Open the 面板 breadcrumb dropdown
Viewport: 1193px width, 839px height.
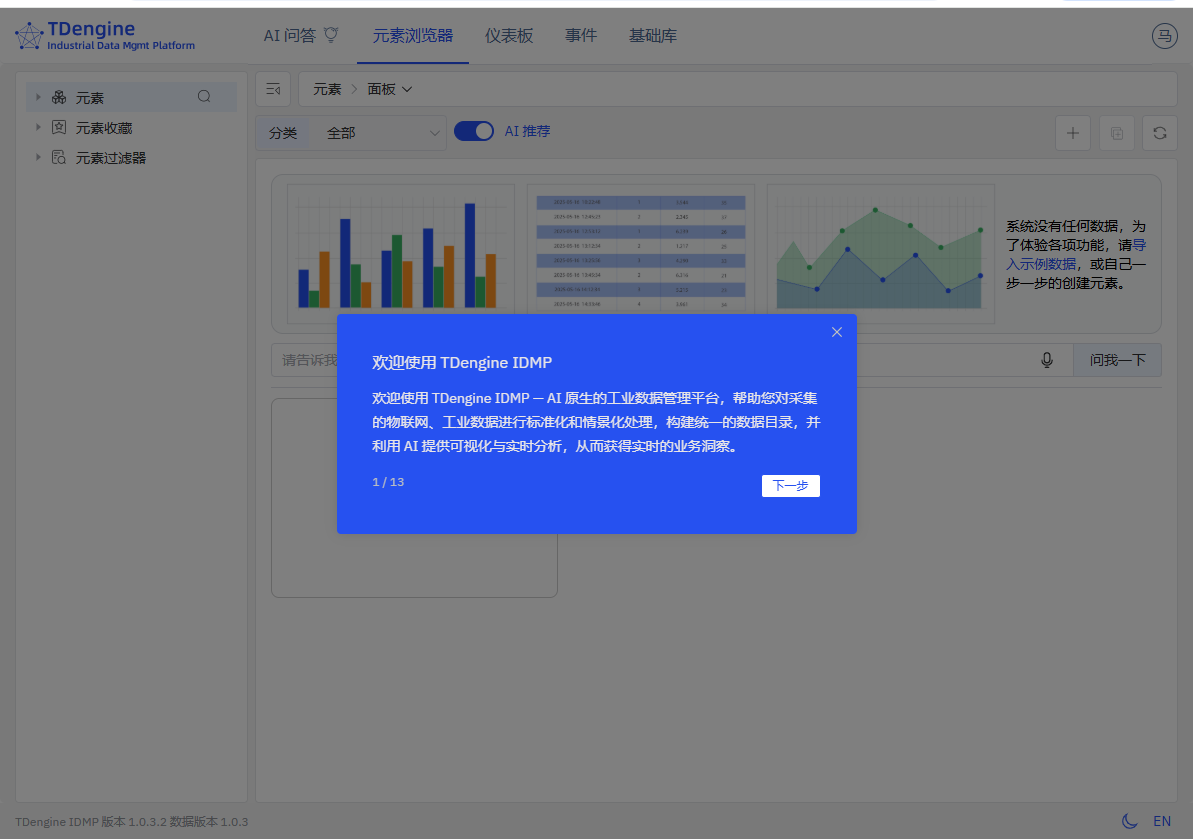click(390, 90)
